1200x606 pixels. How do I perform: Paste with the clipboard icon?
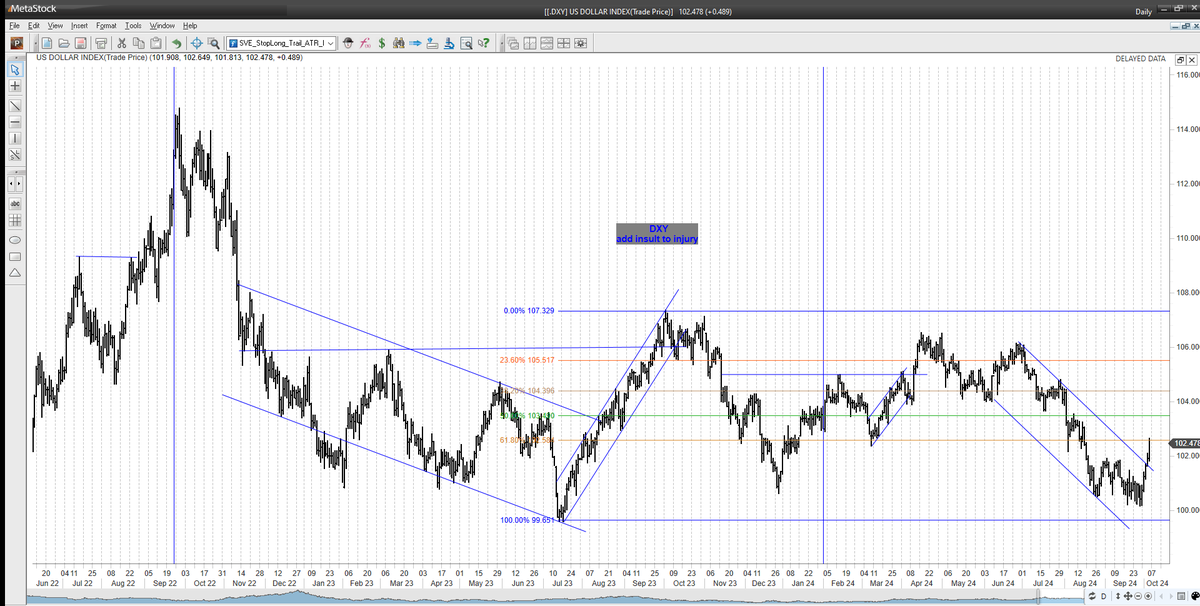click(156, 43)
